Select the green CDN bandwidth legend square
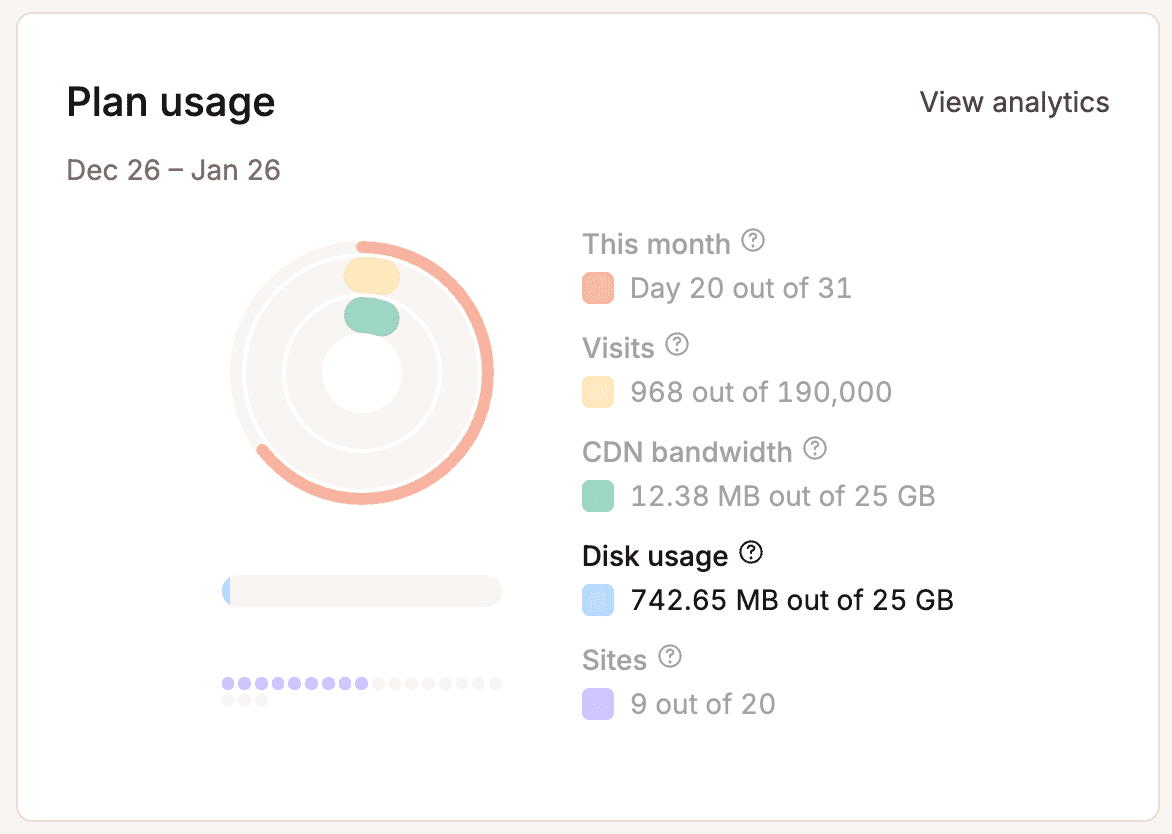 pyautogui.click(x=597, y=496)
